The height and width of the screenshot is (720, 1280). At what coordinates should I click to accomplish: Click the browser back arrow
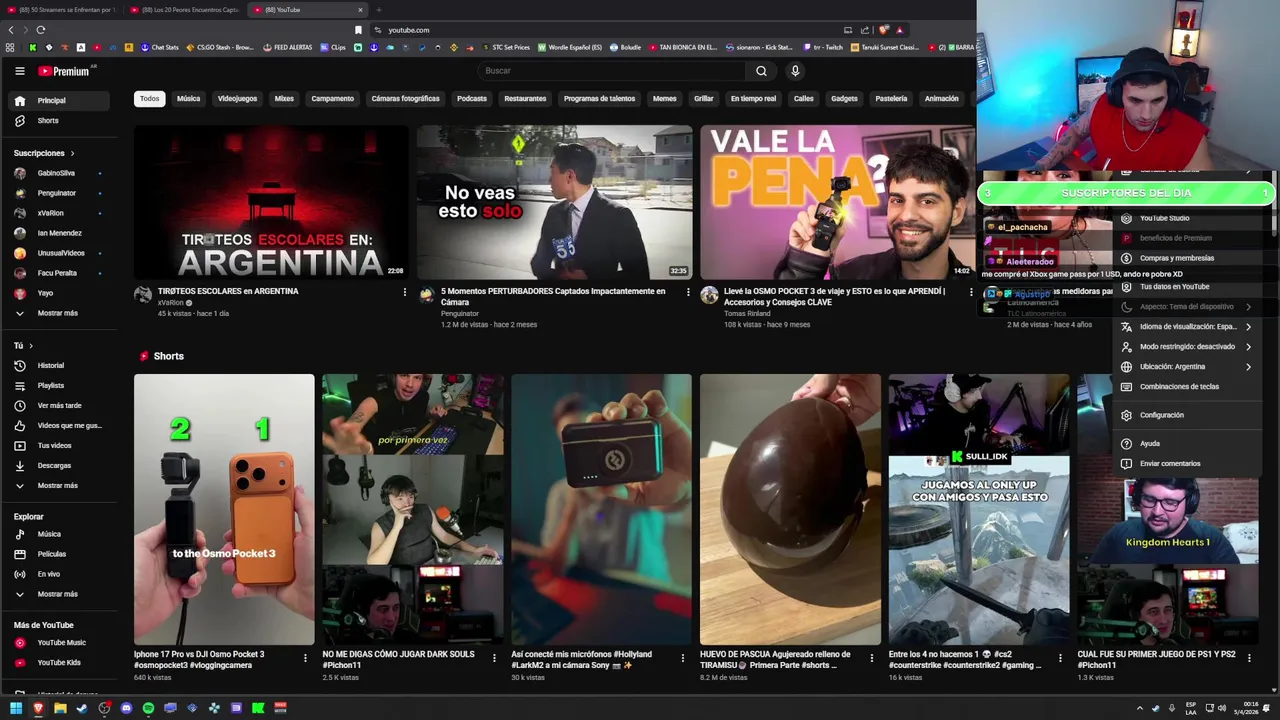(11, 30)
